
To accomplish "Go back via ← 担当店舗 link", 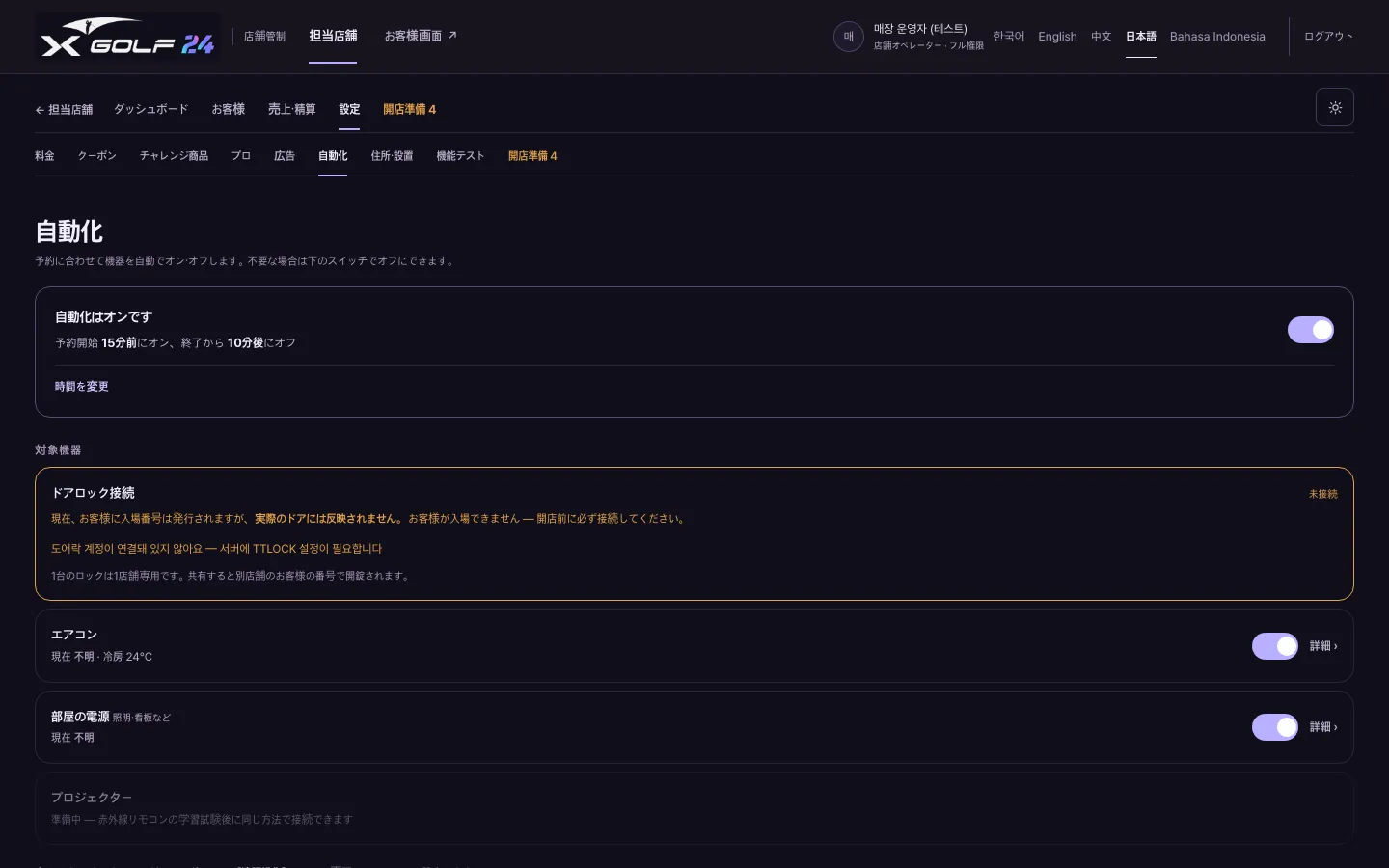I will point(64,110).
